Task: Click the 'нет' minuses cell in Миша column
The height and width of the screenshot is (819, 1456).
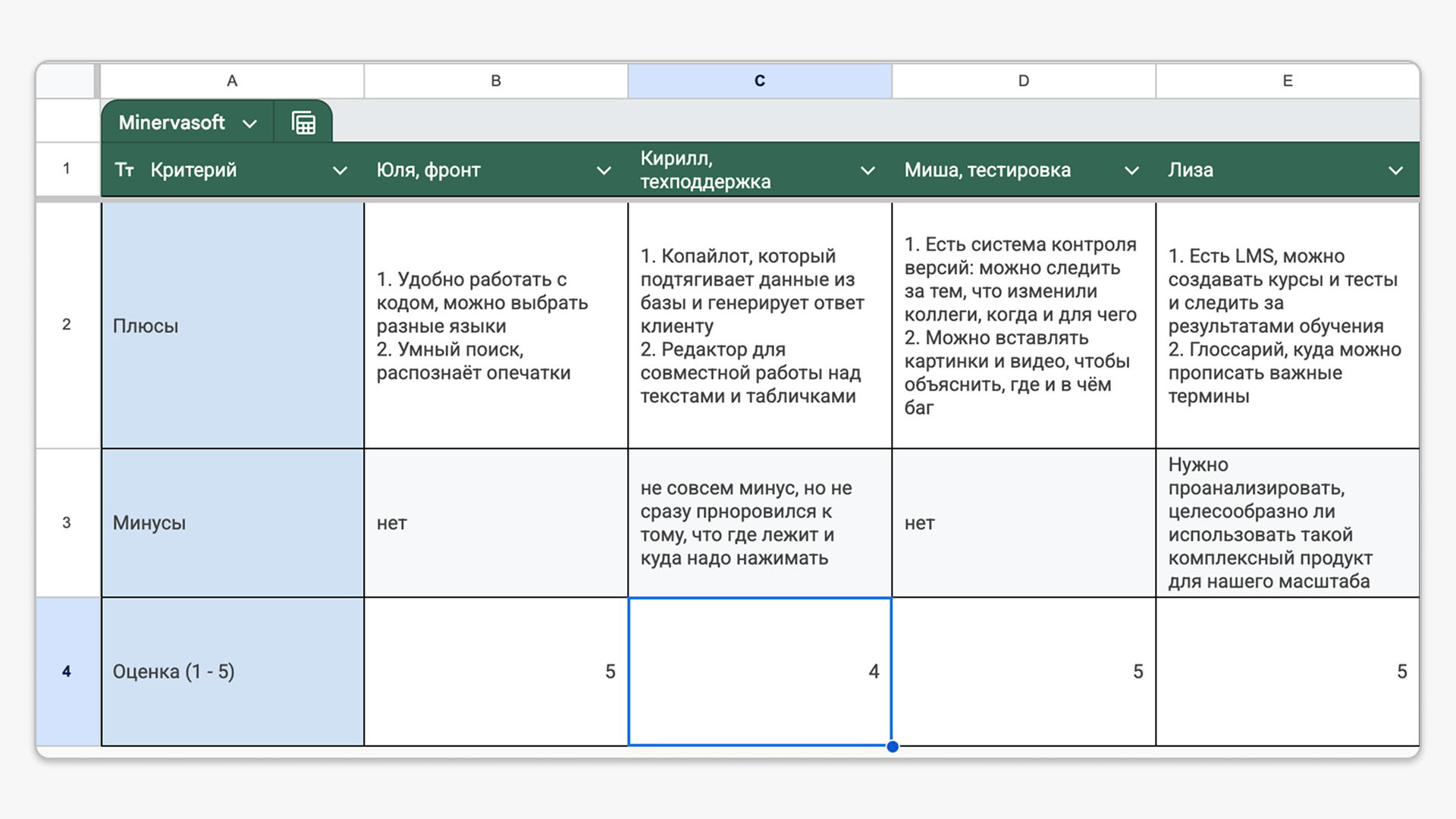Action: click(x=1024, y=522)
